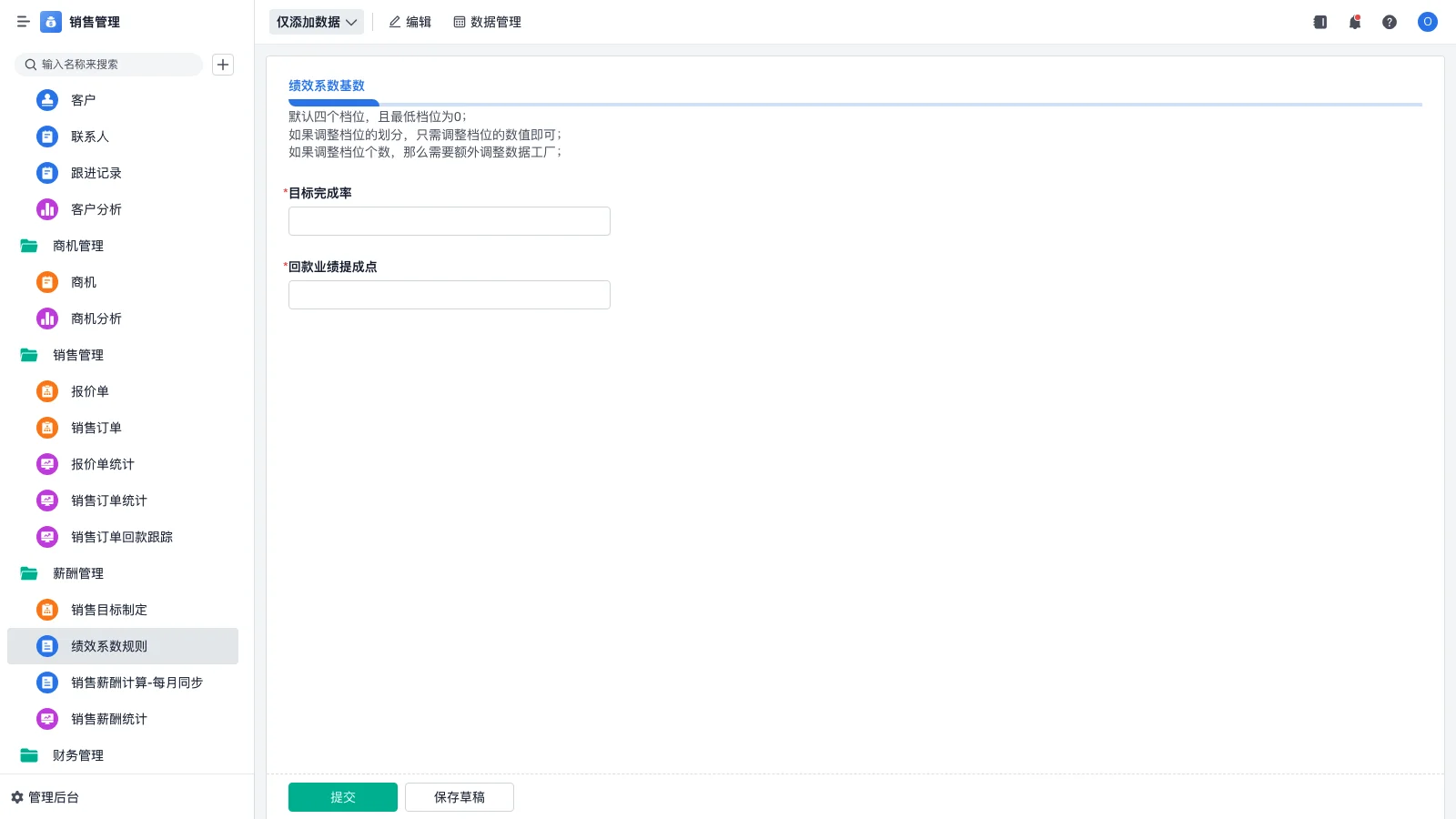Click the 目标完成率 input field
Screen dimensions: 1456x819
[x=449, y=220]
